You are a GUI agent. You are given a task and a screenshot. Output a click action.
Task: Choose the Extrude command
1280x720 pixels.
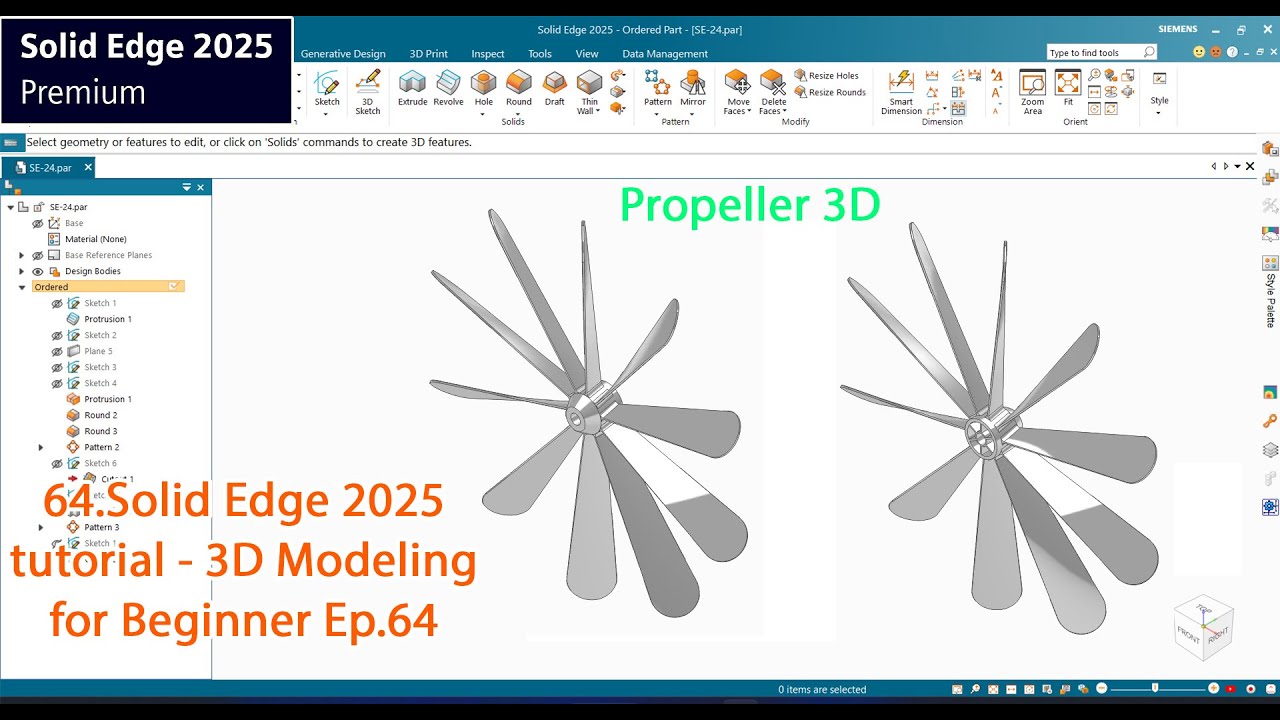point(412,88)
